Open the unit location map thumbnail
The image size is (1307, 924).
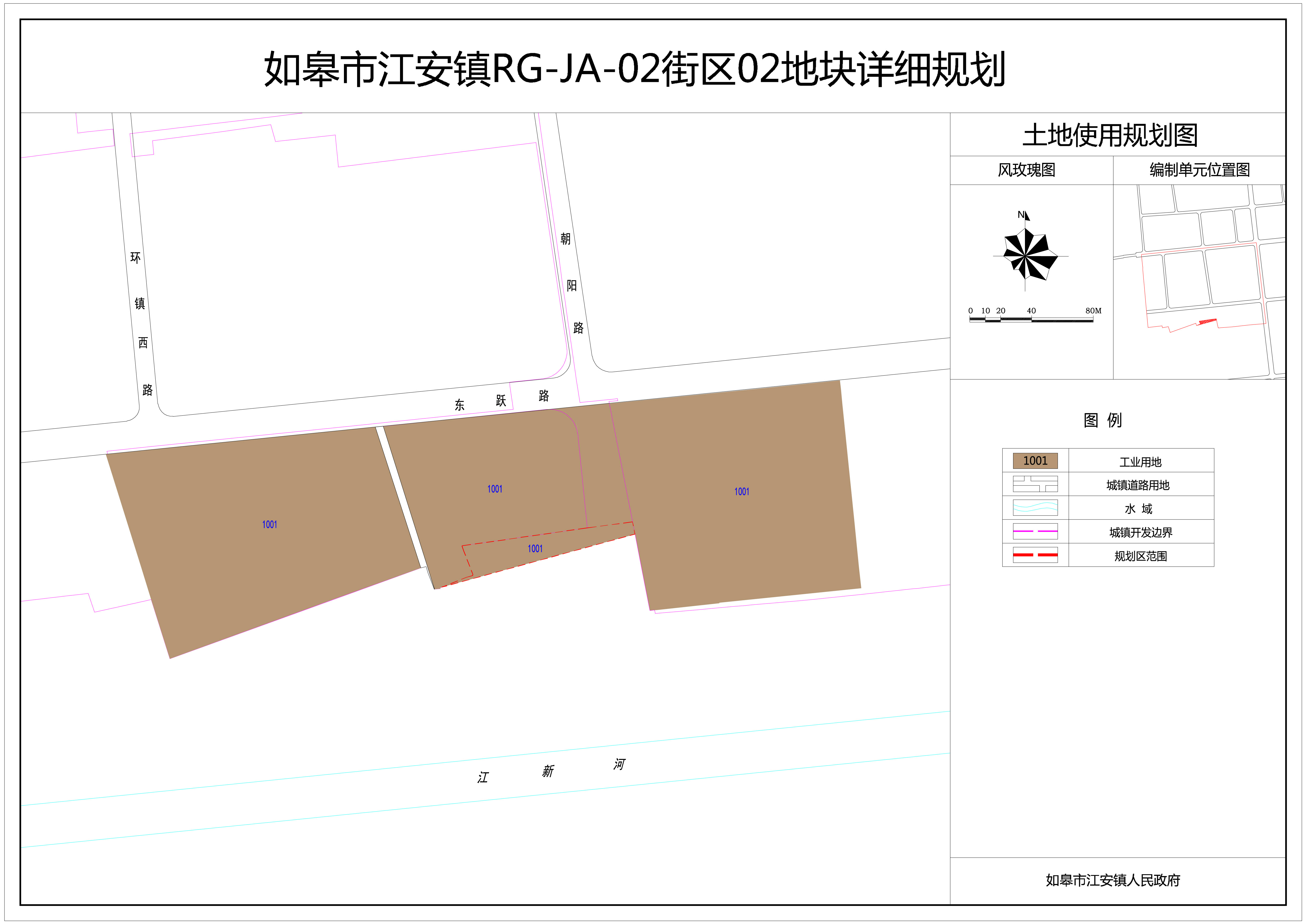1199,282
